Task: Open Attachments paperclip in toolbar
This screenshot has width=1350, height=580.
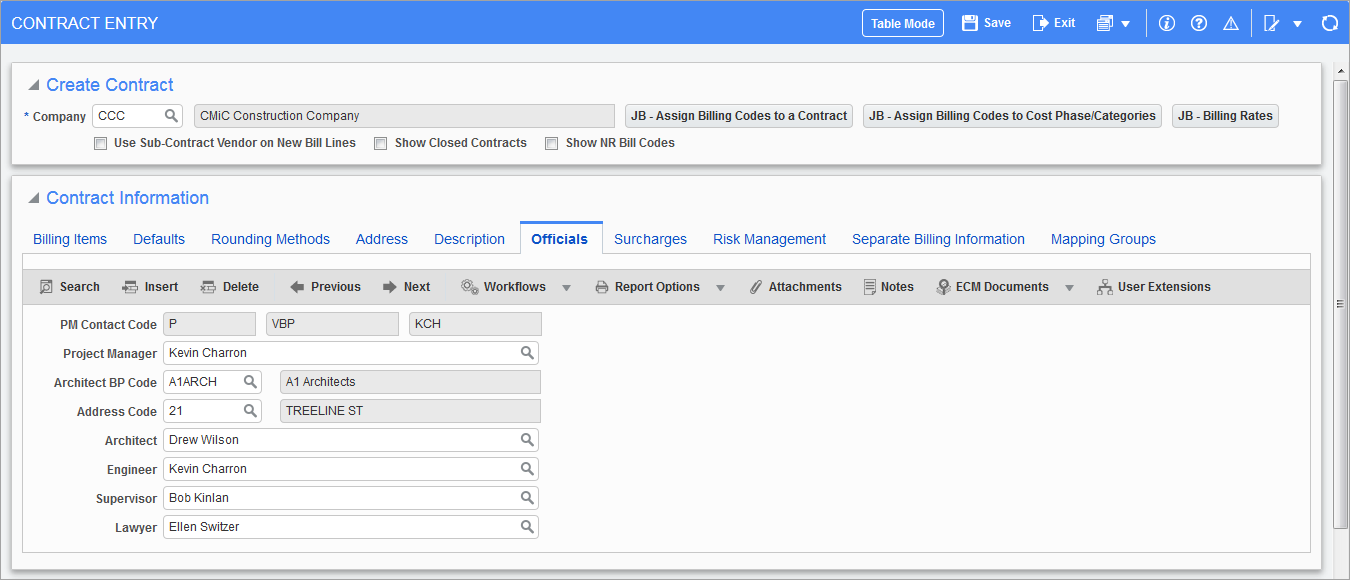Action: tap(757, 287)
